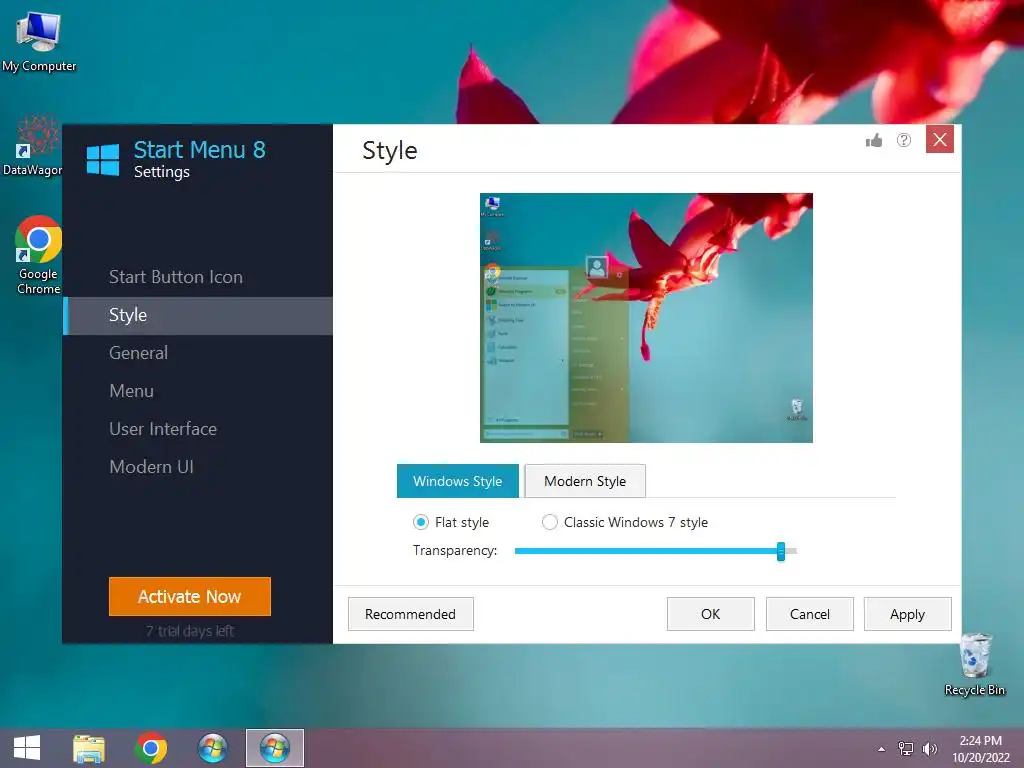
Task: Select the Style sidebar item
Action: click(198, 315)
